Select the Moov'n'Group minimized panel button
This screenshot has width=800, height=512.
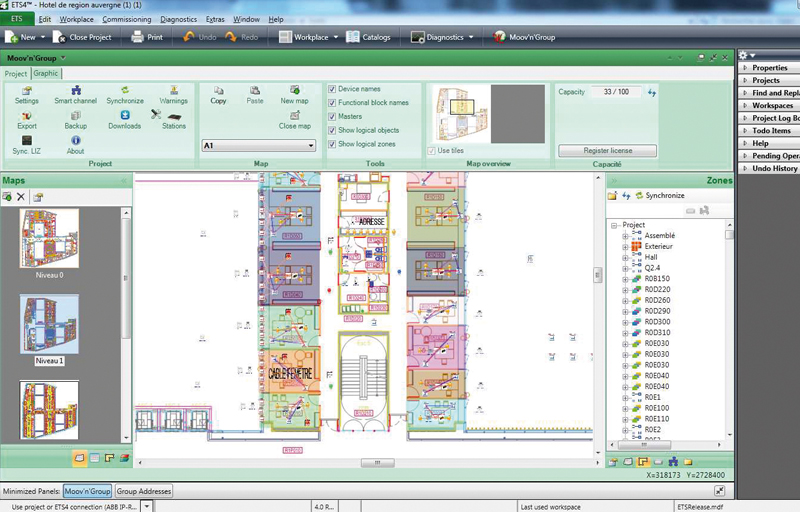tap(87, 491)
